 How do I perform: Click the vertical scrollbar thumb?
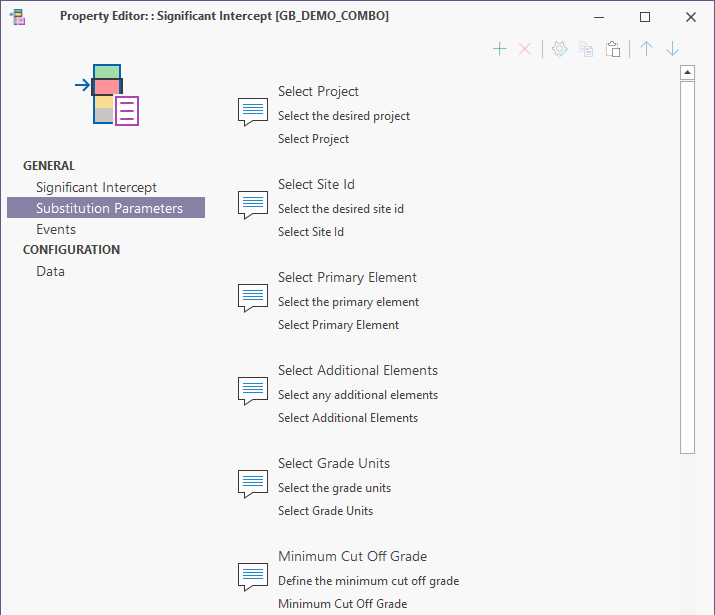687,268
